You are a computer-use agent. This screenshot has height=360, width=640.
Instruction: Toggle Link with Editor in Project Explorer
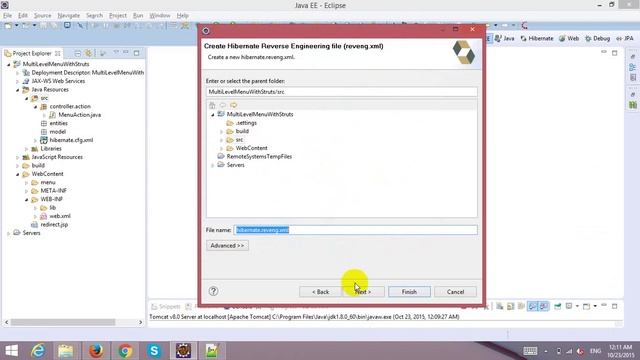(89, 53)
